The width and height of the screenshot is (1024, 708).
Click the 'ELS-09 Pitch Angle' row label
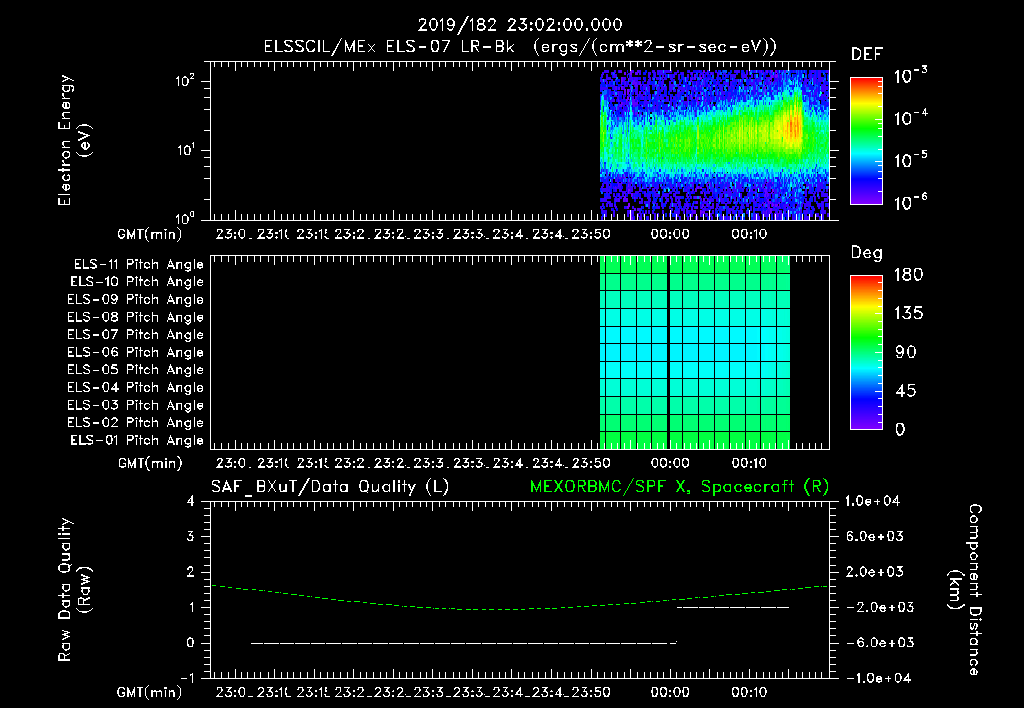point(136,300)
